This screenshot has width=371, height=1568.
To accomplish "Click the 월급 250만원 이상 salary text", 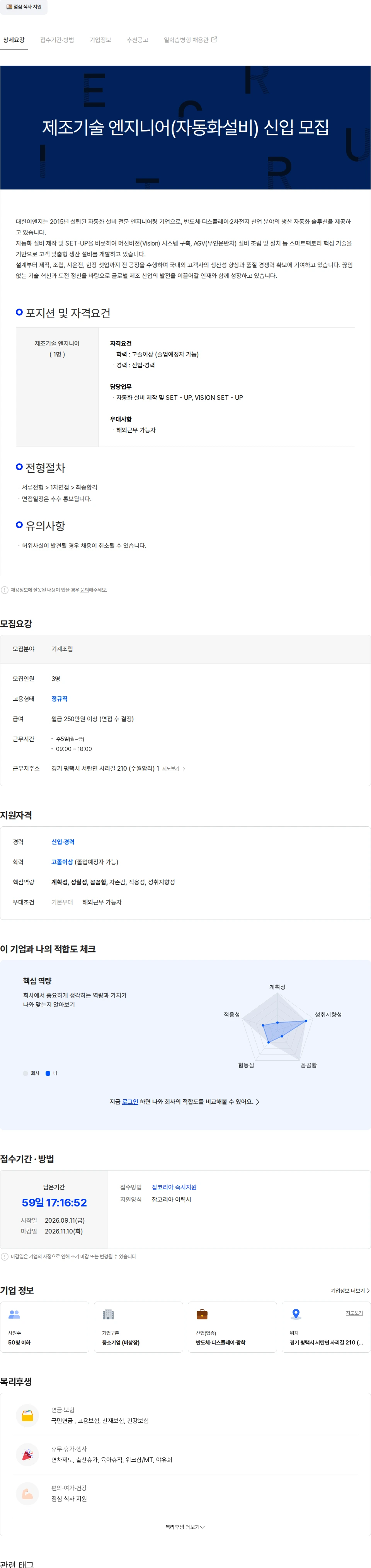I will (x=92, y=719).
